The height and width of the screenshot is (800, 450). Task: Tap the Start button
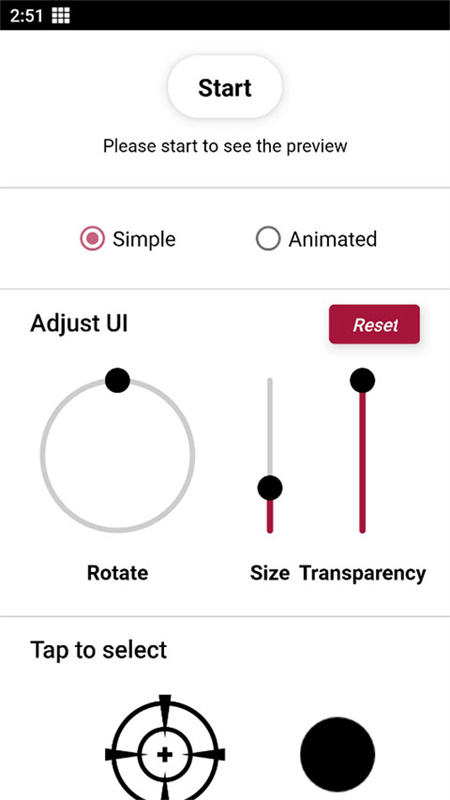[224, 87]
